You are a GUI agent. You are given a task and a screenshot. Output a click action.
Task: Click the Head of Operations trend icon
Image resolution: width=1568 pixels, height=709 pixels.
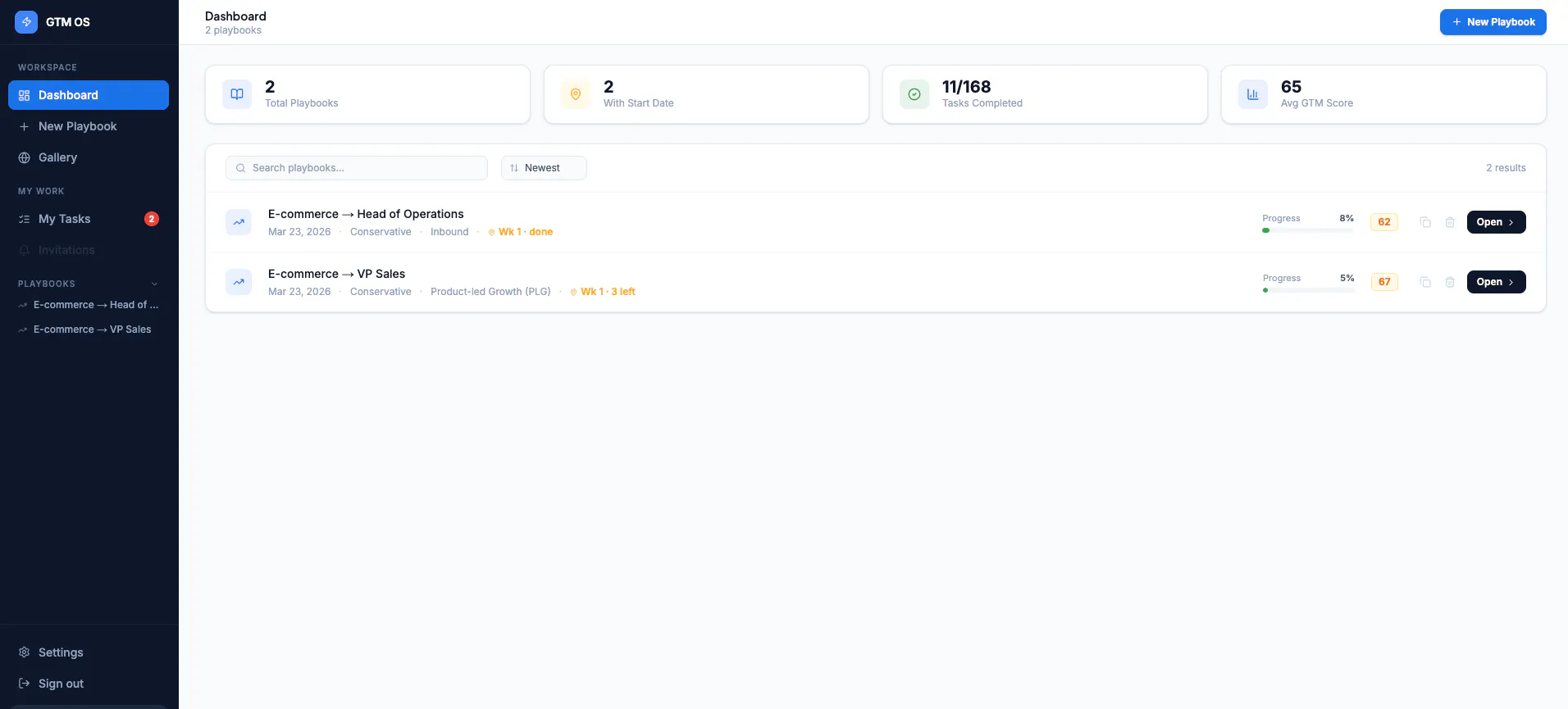click(x=239, y=222)
